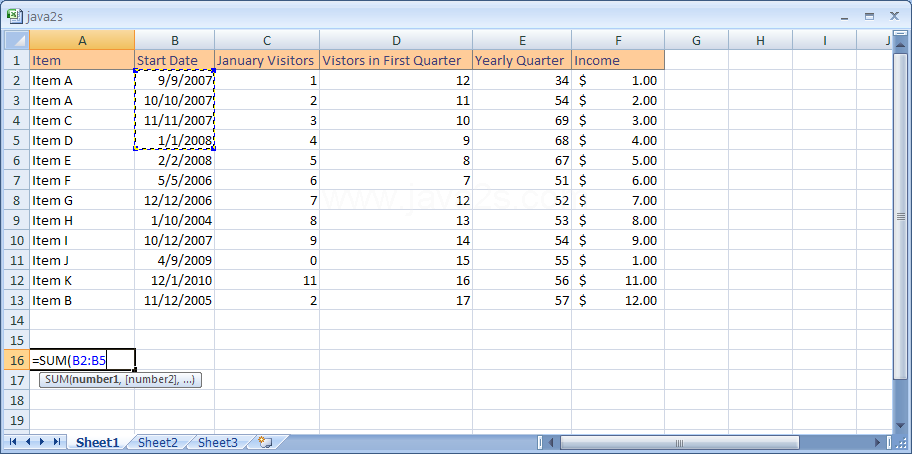
Task: Select row 16 header
Action: point(17,360)
